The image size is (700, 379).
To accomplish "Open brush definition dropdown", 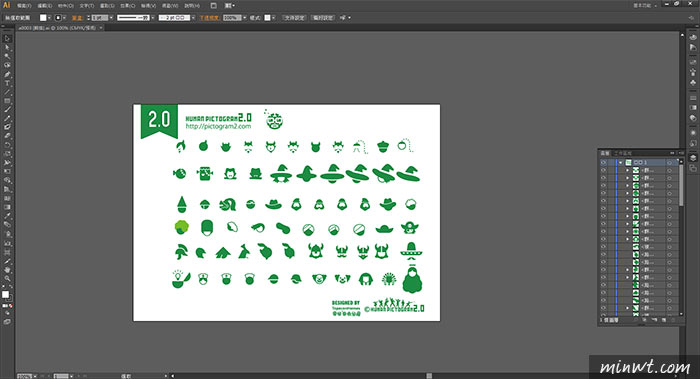I will (193, 18).
